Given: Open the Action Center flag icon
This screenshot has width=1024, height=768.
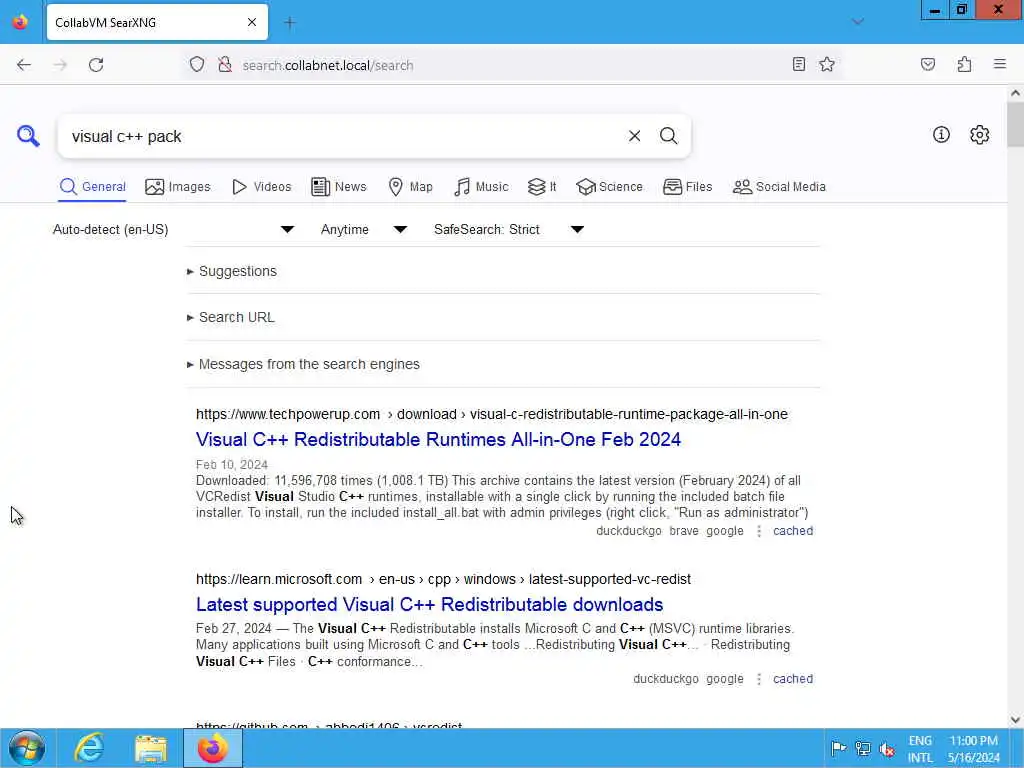Looking at the screenshot, I should click(x=839, y=748).
